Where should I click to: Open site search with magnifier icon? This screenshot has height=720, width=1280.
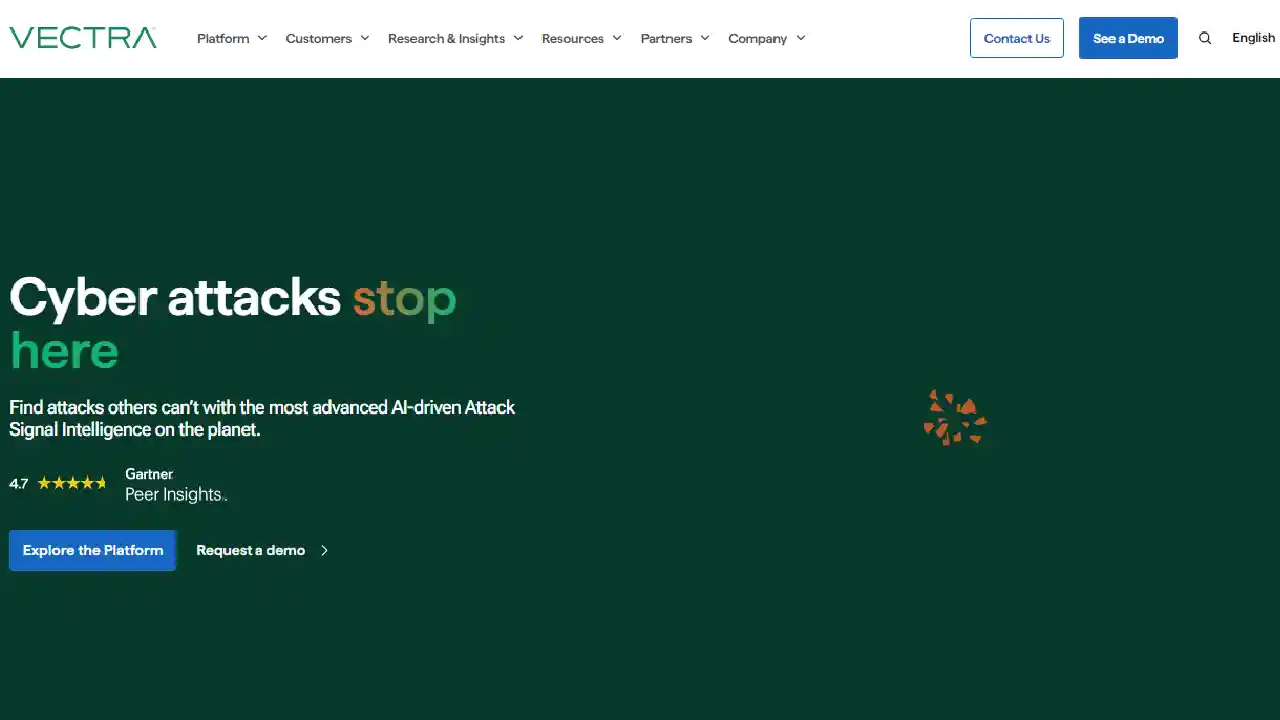click(x=1205, y=38)
